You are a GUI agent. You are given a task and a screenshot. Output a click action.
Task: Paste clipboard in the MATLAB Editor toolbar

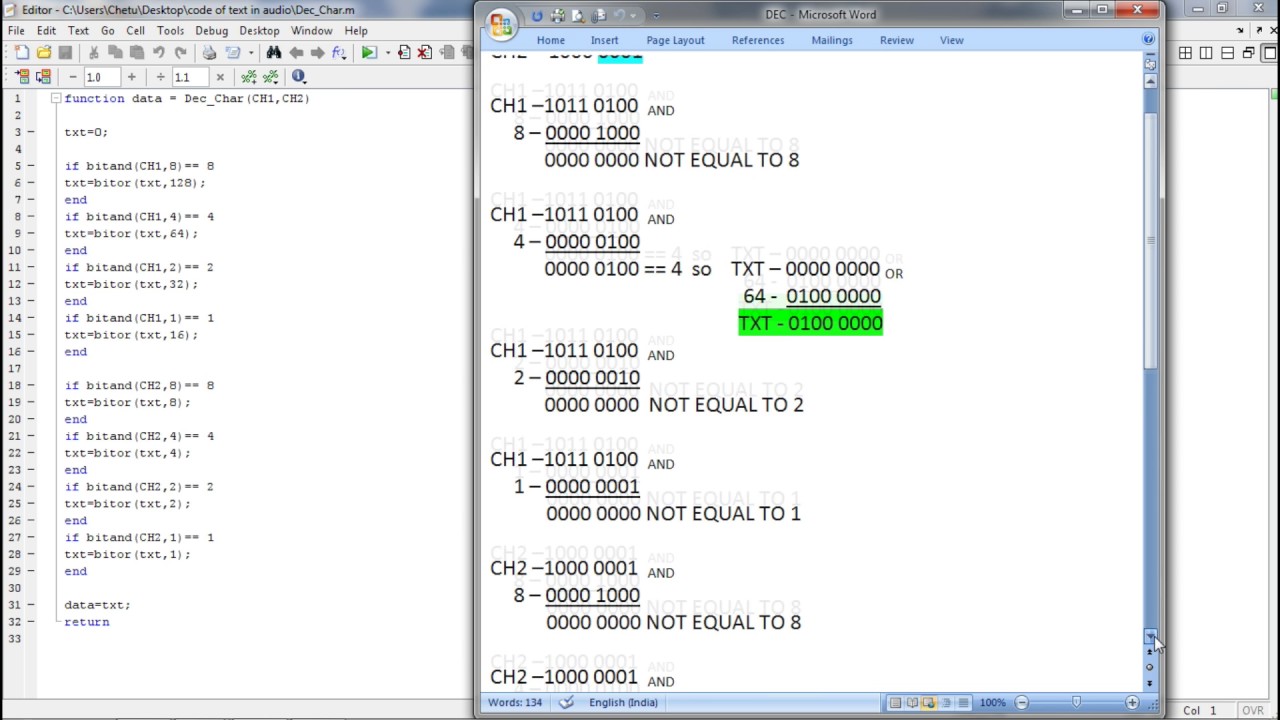point(137,53)
